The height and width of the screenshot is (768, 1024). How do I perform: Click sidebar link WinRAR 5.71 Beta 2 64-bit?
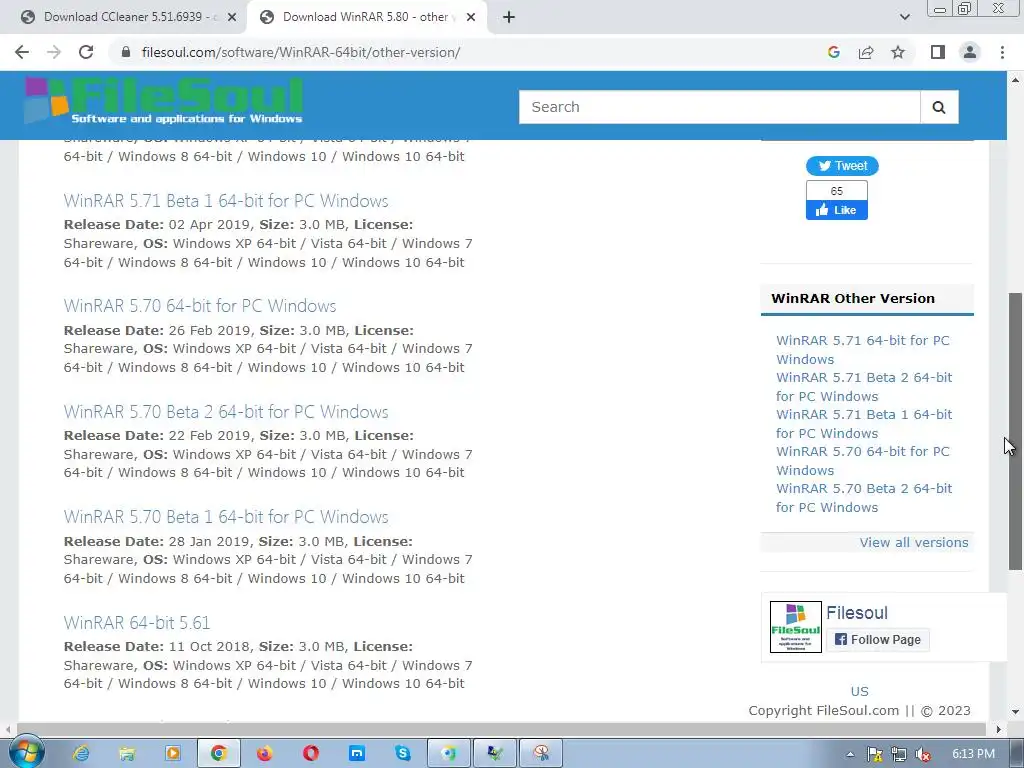coord(864,387)
